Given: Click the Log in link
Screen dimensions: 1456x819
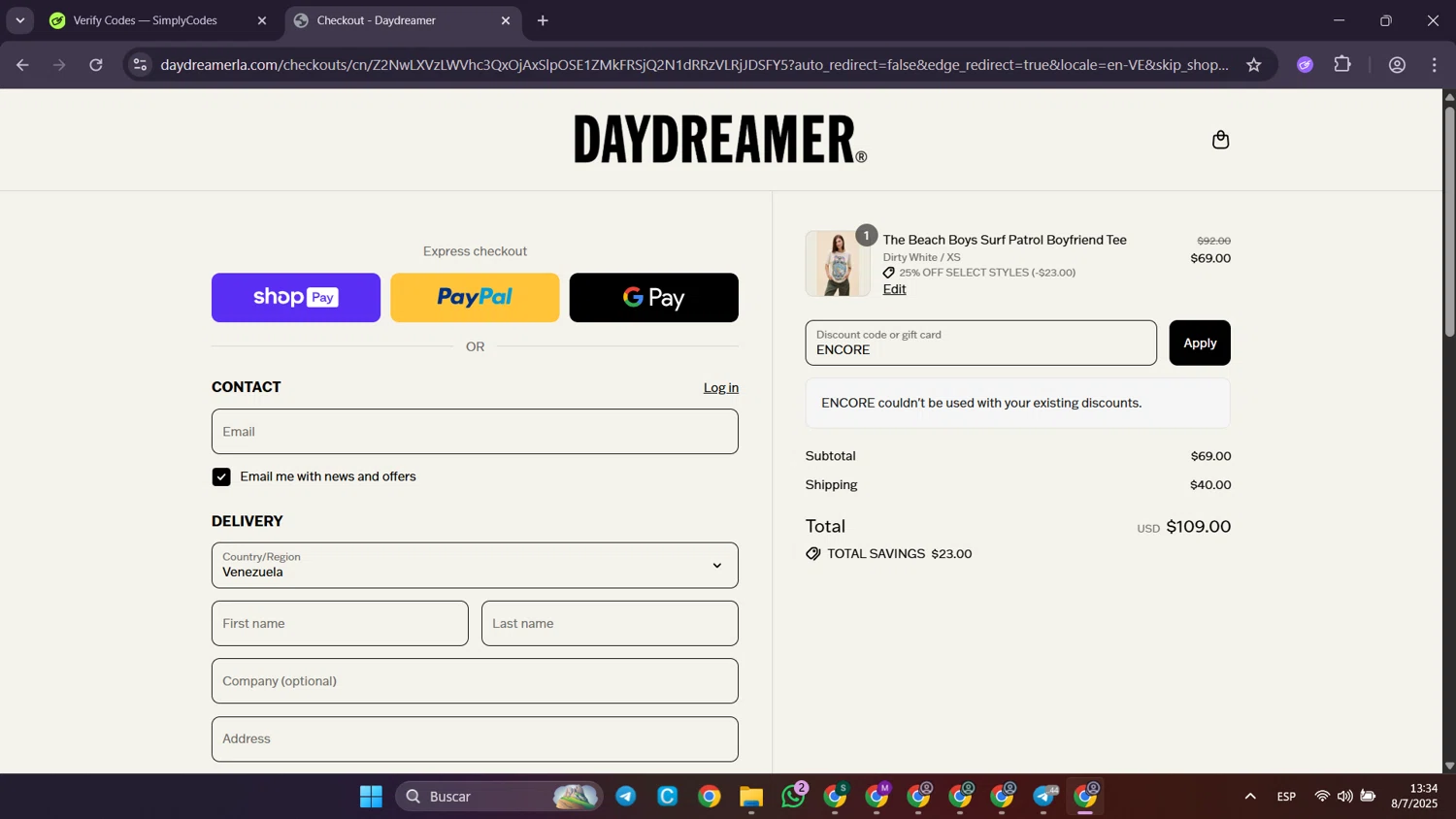Looking at the screenshot, I should click(720, 387).
